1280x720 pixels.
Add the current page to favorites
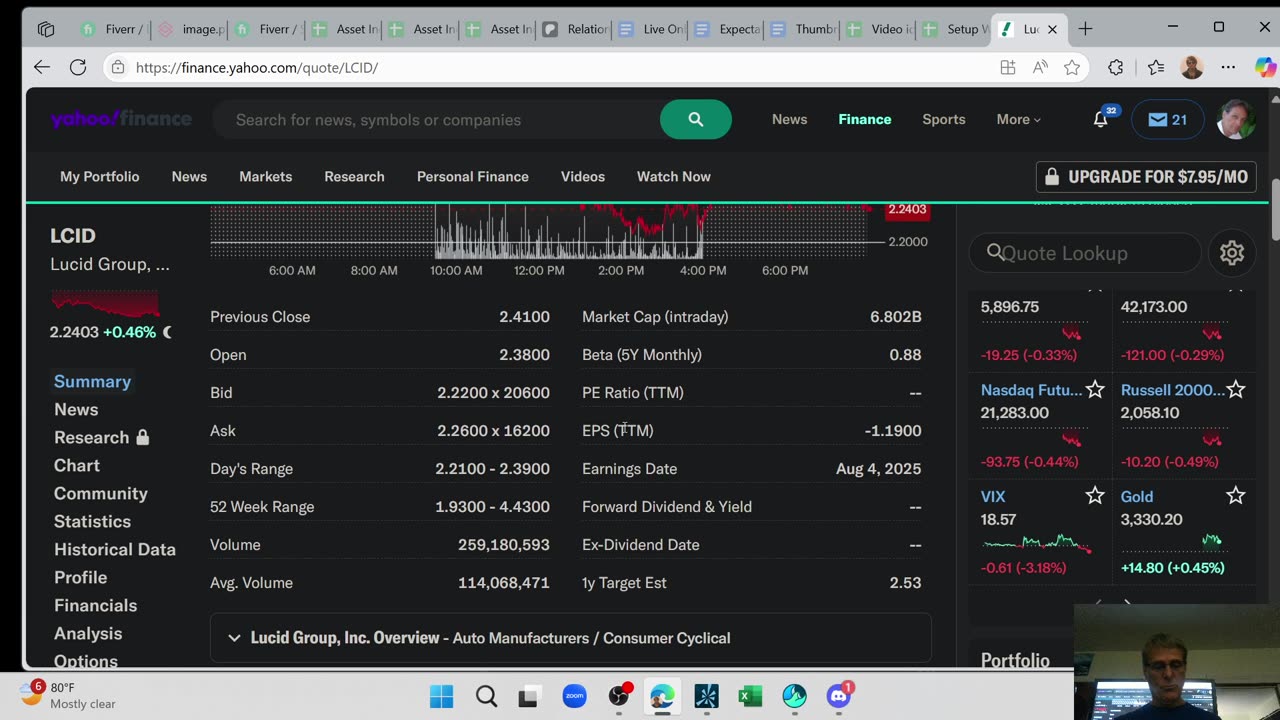point(1072,67)
